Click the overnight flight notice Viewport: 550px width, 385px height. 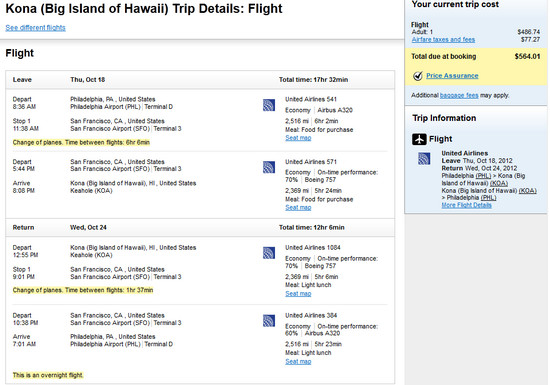pyautogui.click(x=48, y=375)
